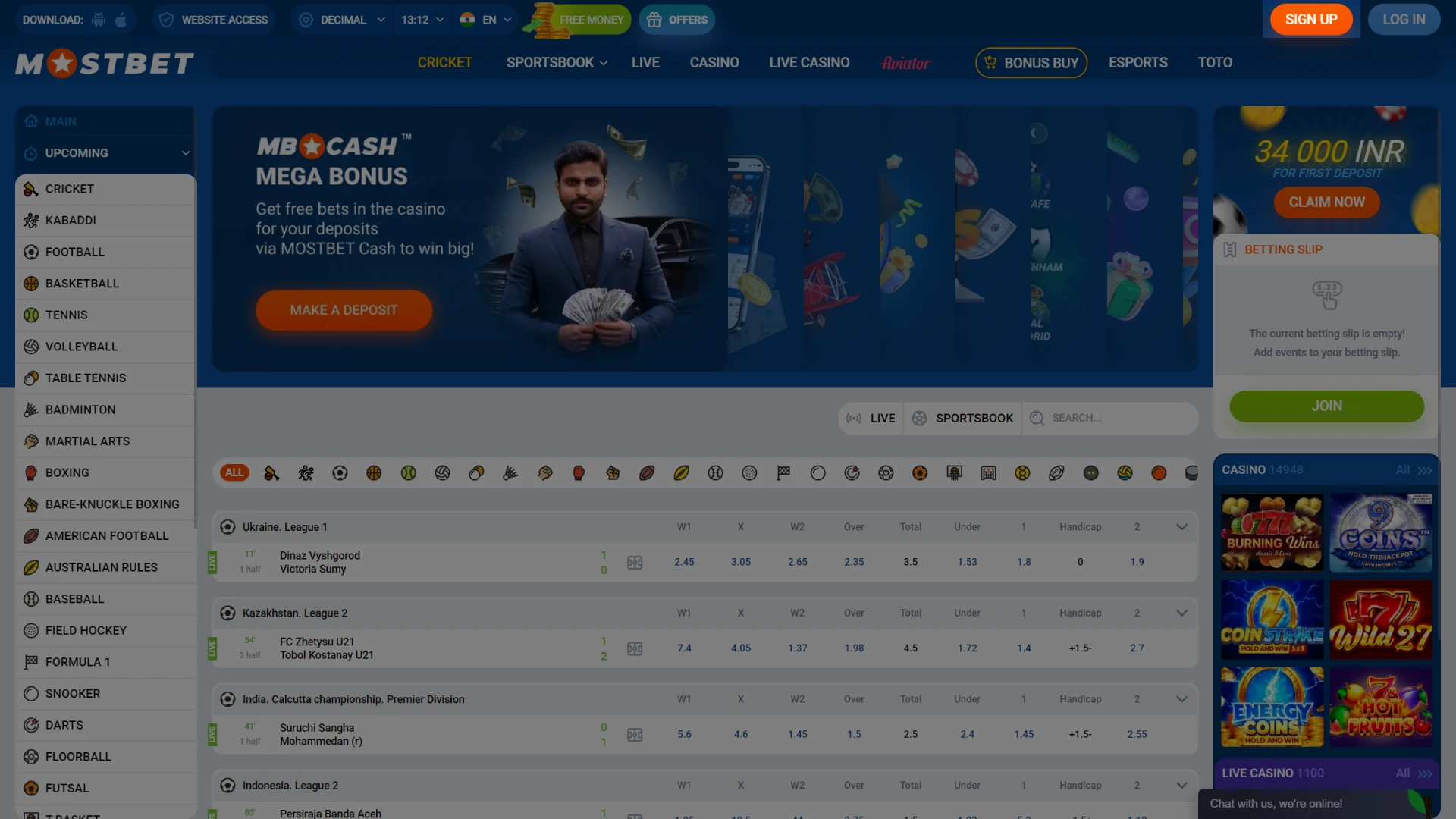Filter events by cricket icon in sports strip
The height and width of the screenshot is (819, 1456).
(271, 473)
